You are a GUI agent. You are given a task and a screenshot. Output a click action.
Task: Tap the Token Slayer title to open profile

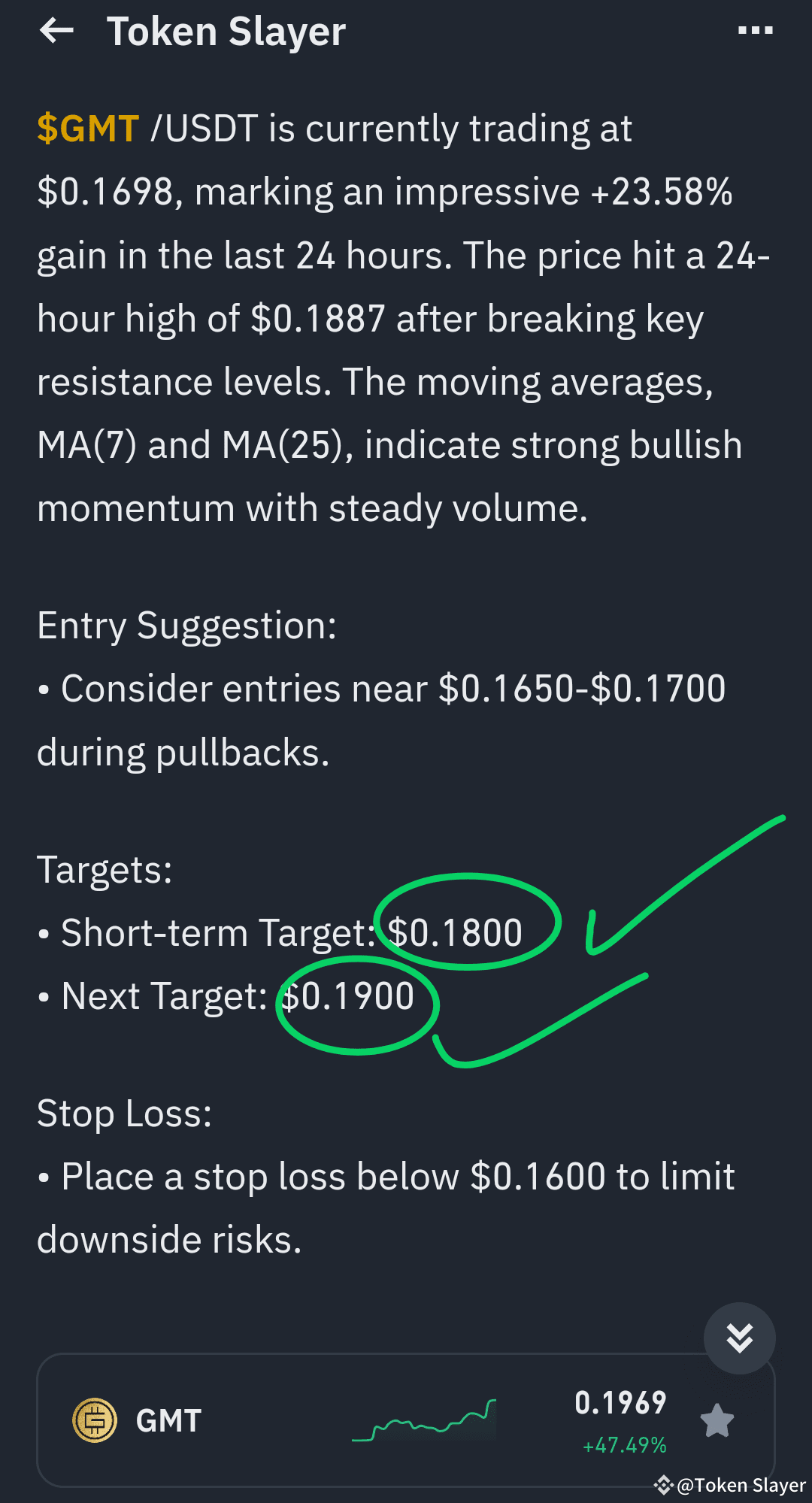(x=227, y=32)
